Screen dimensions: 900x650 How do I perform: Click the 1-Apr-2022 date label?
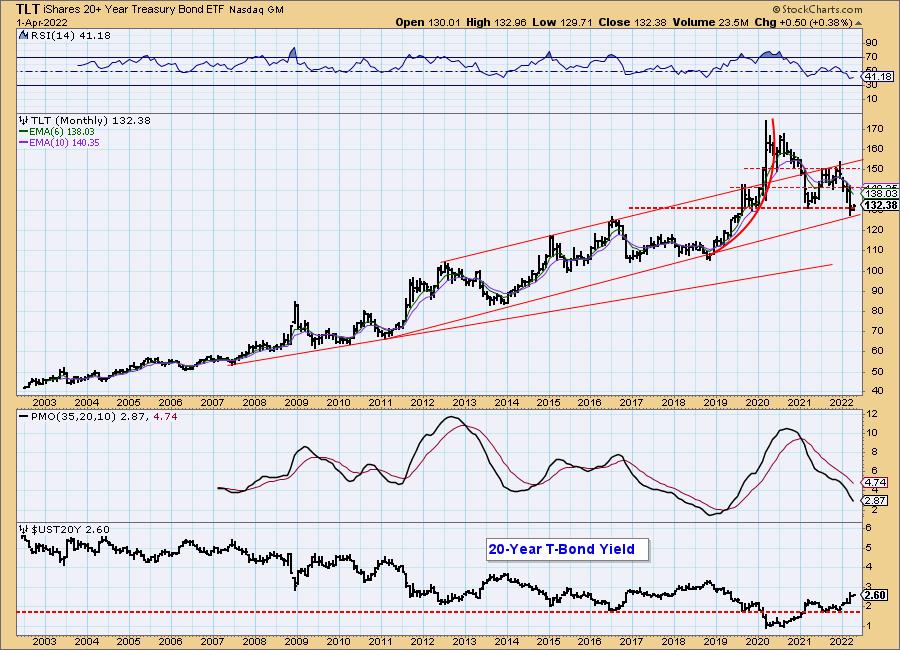tap(42, 23)
